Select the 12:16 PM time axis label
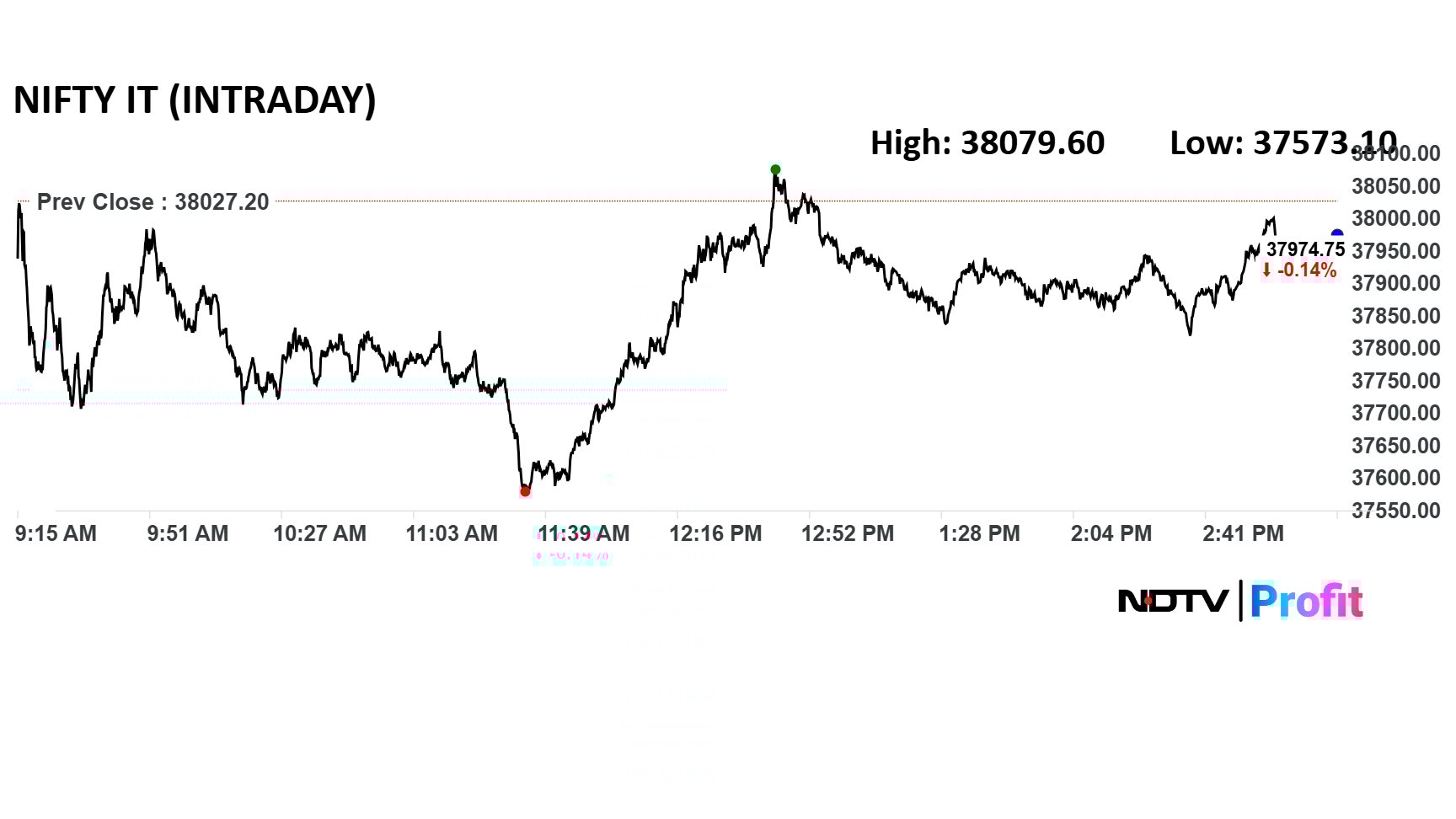 [715, 533]
